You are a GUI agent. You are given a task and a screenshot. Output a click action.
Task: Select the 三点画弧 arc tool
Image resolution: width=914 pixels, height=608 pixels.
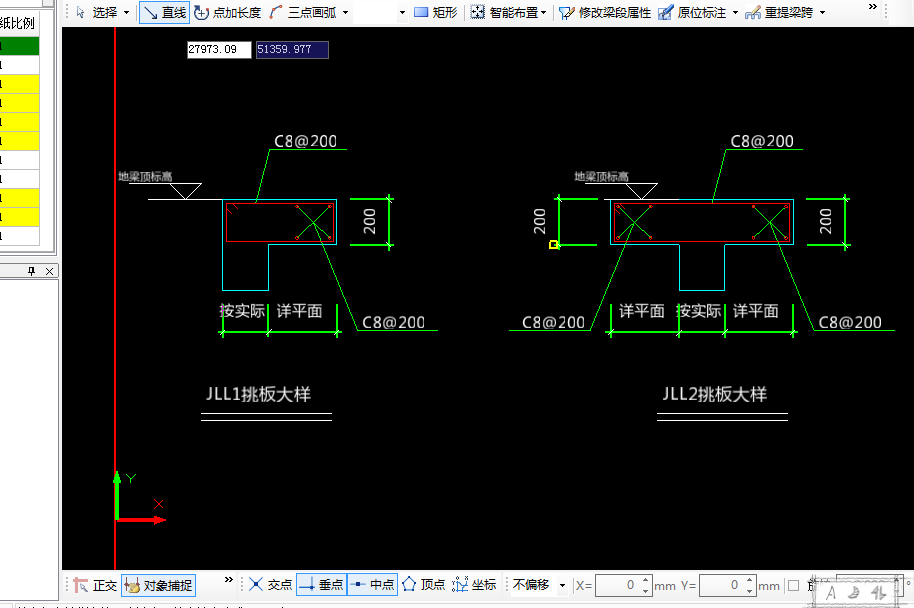click(303, 12)
